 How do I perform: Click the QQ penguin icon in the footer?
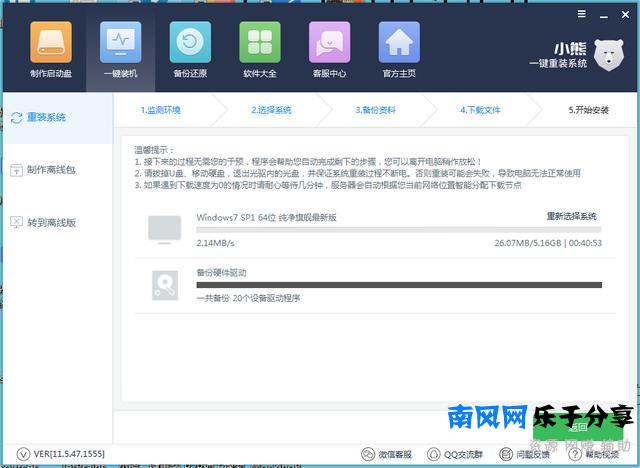point(433,454)
